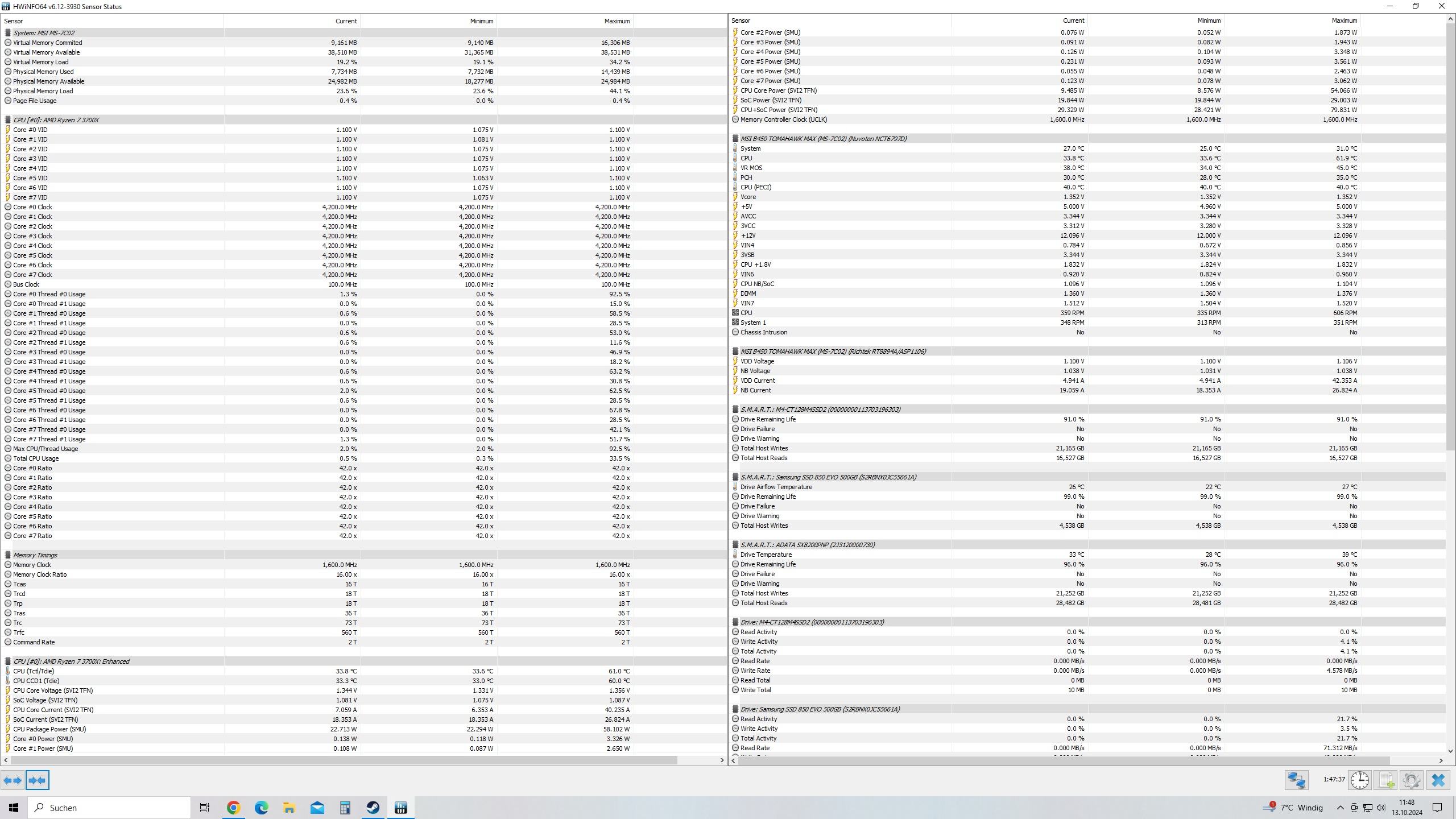Image resolution: width=1456 pixels, height=819 pixels.
Task: Open the weather widget showing 7°C Windig
Action: coord(1292,808)
